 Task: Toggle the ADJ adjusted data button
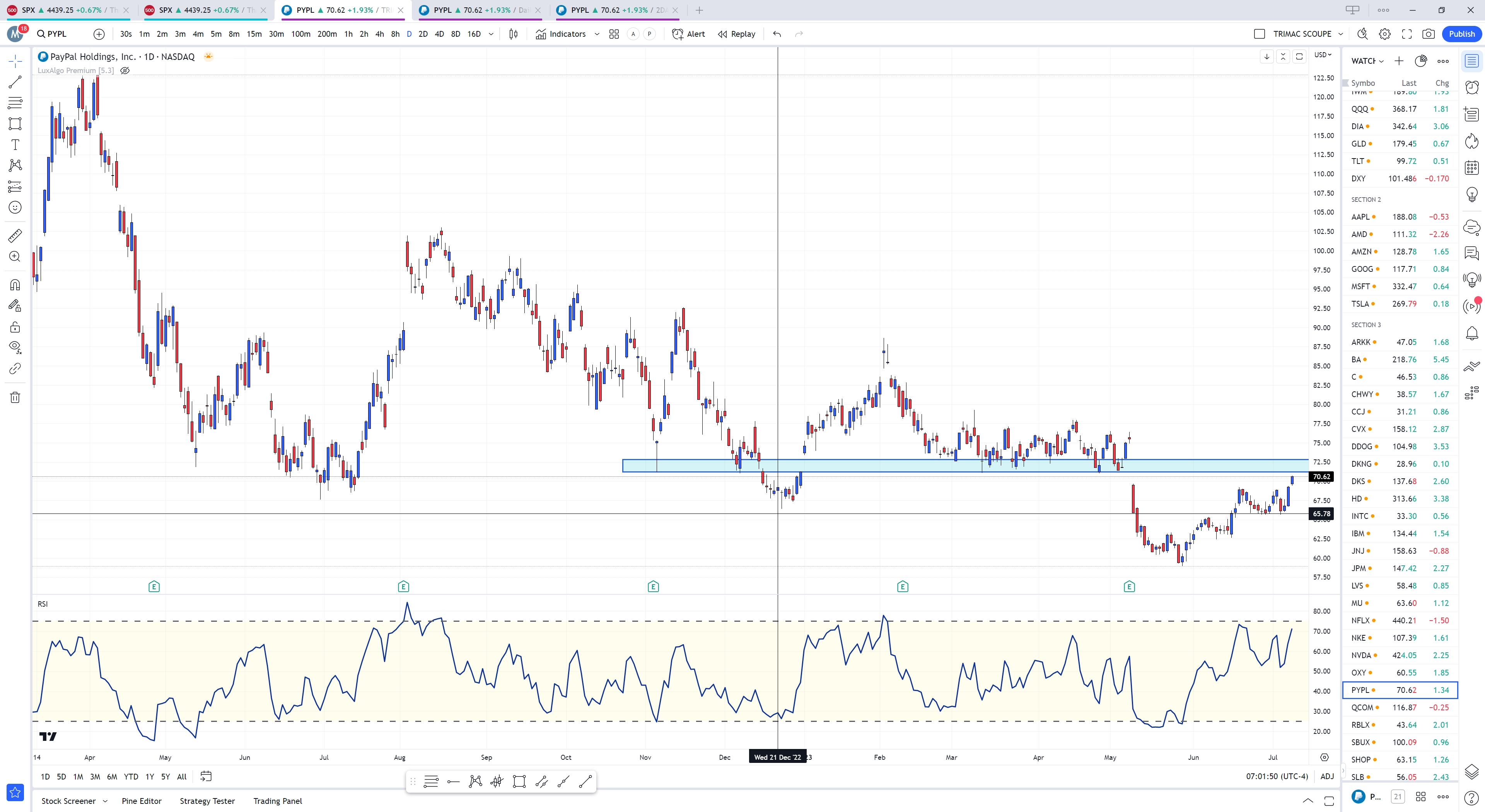point(1327,776)
